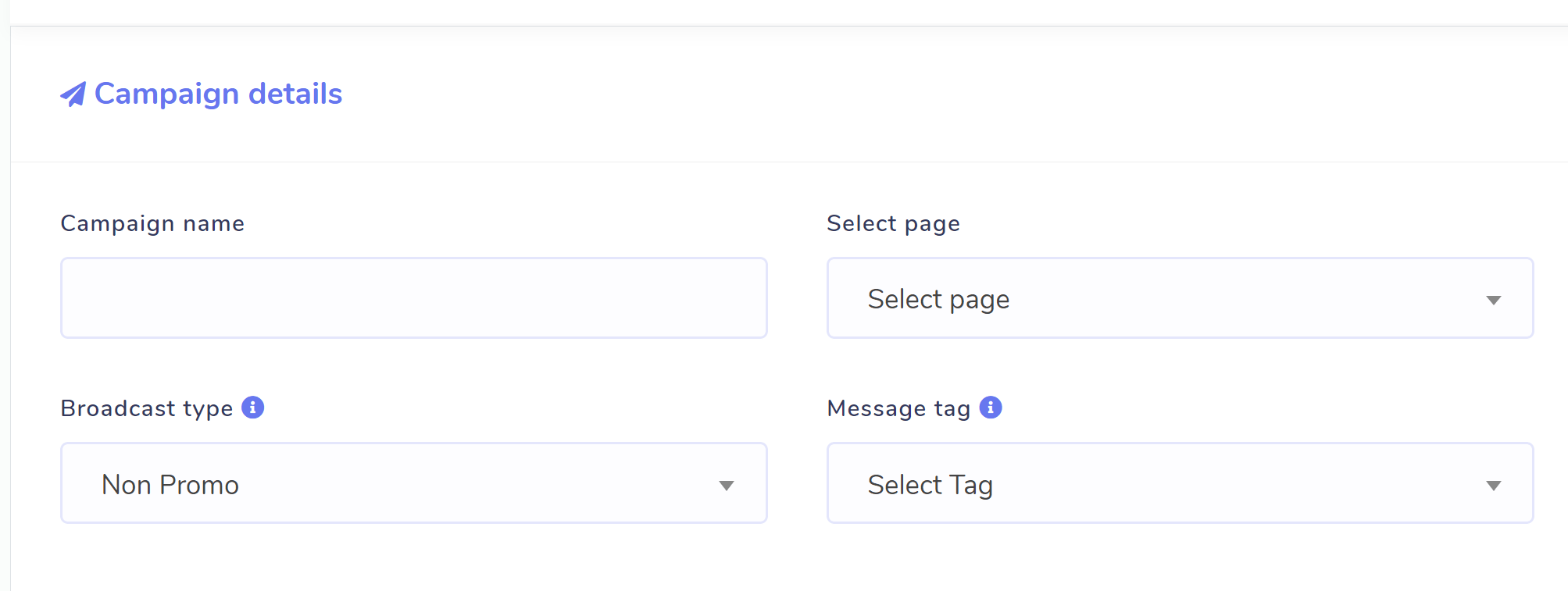Click the Campaign name input field

pyautogui.click(x=414, y=297)
